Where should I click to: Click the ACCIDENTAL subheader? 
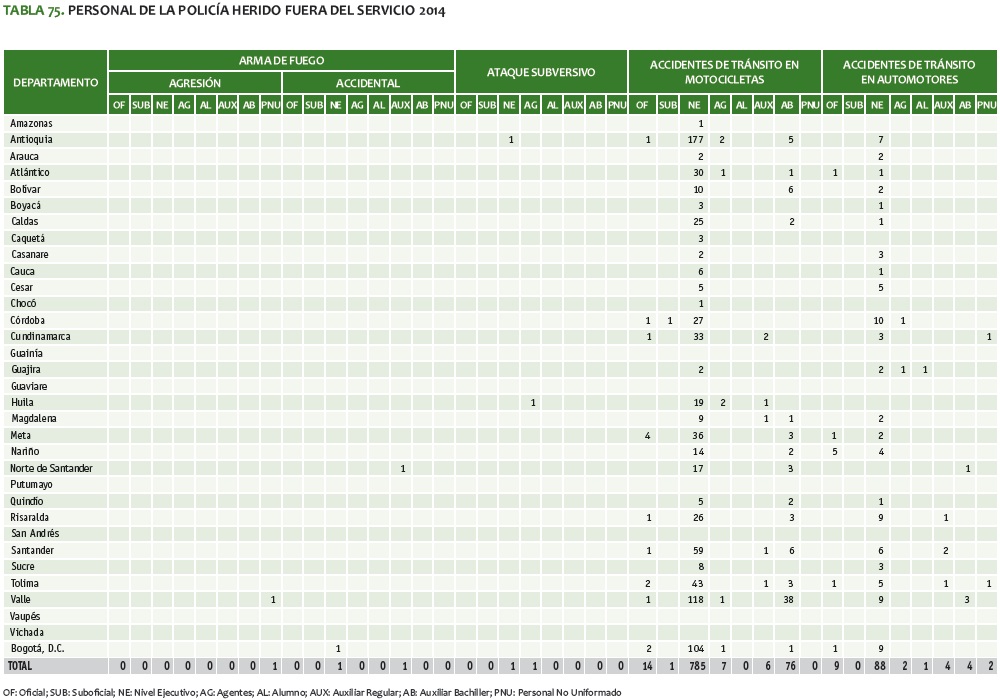point(368,83)
